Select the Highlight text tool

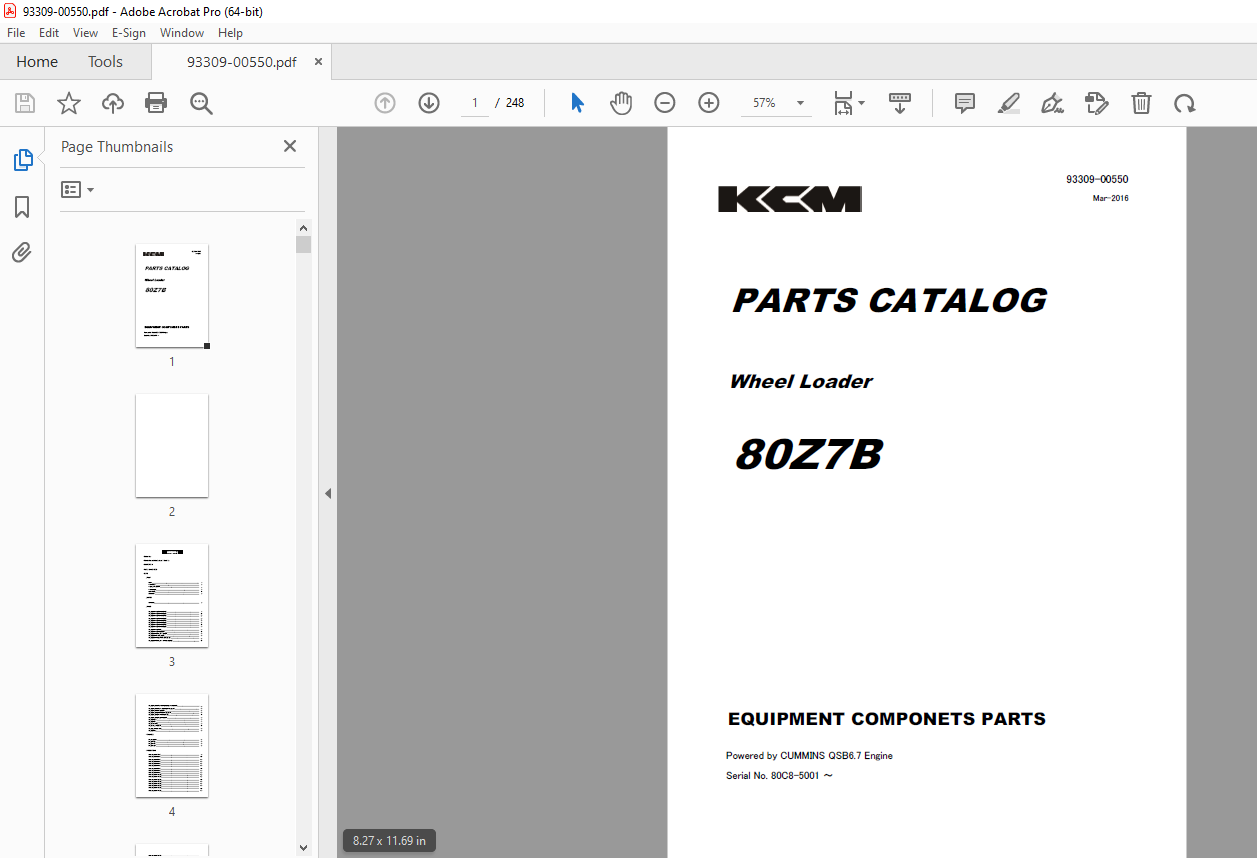1009,103
